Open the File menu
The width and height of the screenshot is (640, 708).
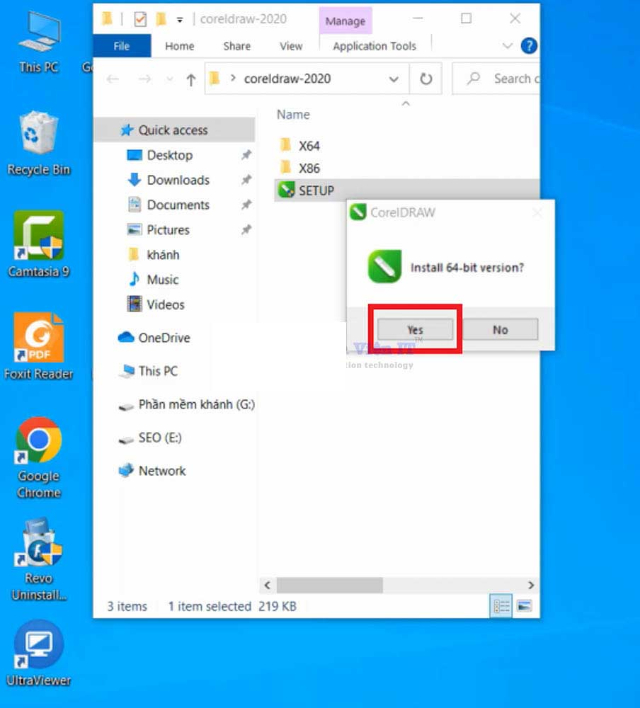[121, 46]
